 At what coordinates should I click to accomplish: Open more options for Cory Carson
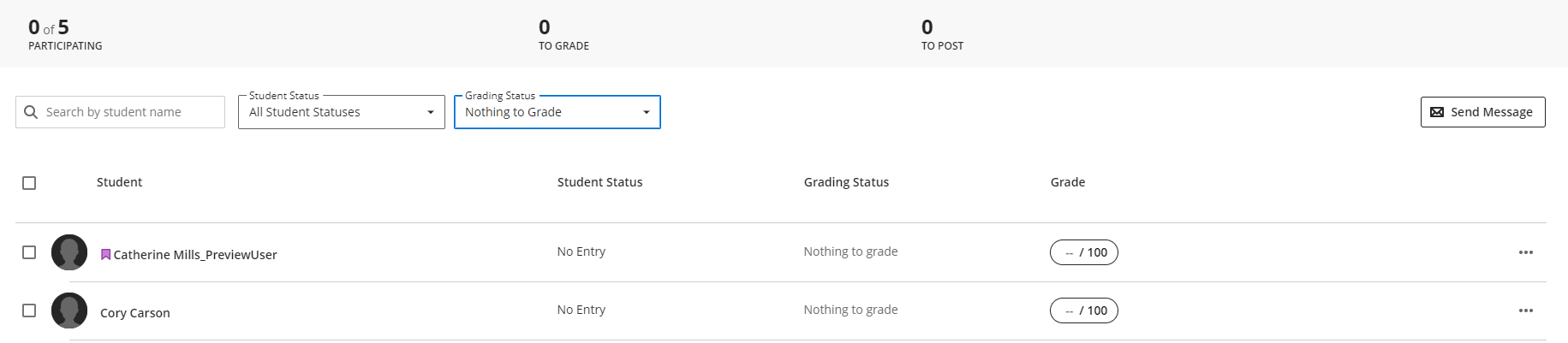pos(1525,310)
